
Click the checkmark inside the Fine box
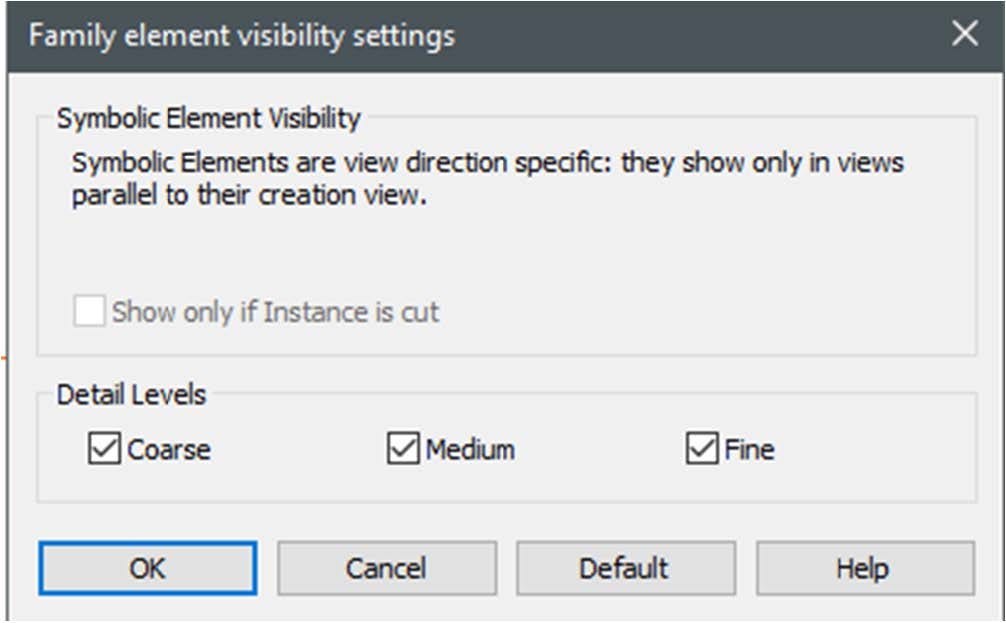[702, 448]
